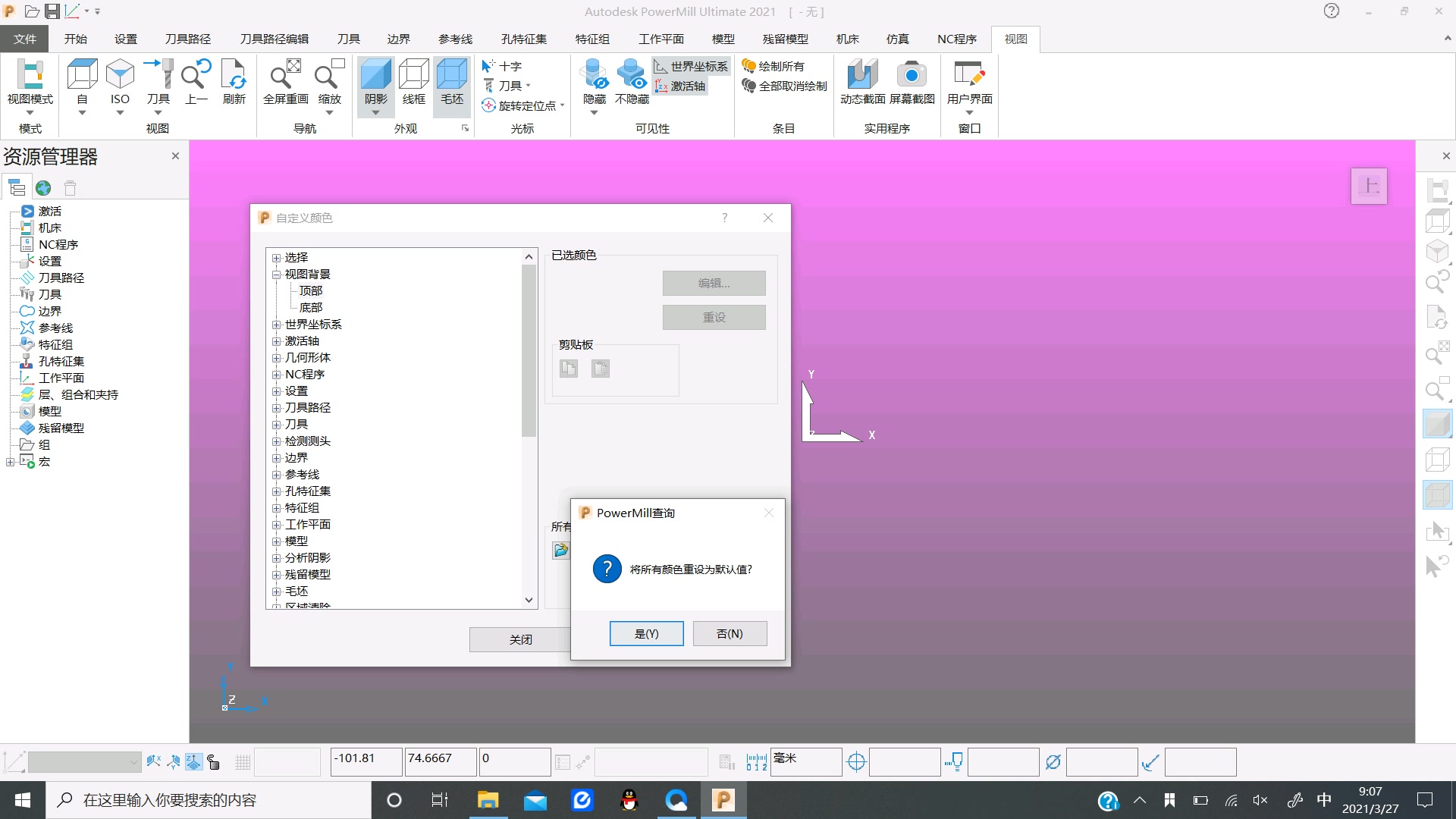Click 否(N) to cancel reset
This screenshot has width=1456, height=819.
coord(730,633)
